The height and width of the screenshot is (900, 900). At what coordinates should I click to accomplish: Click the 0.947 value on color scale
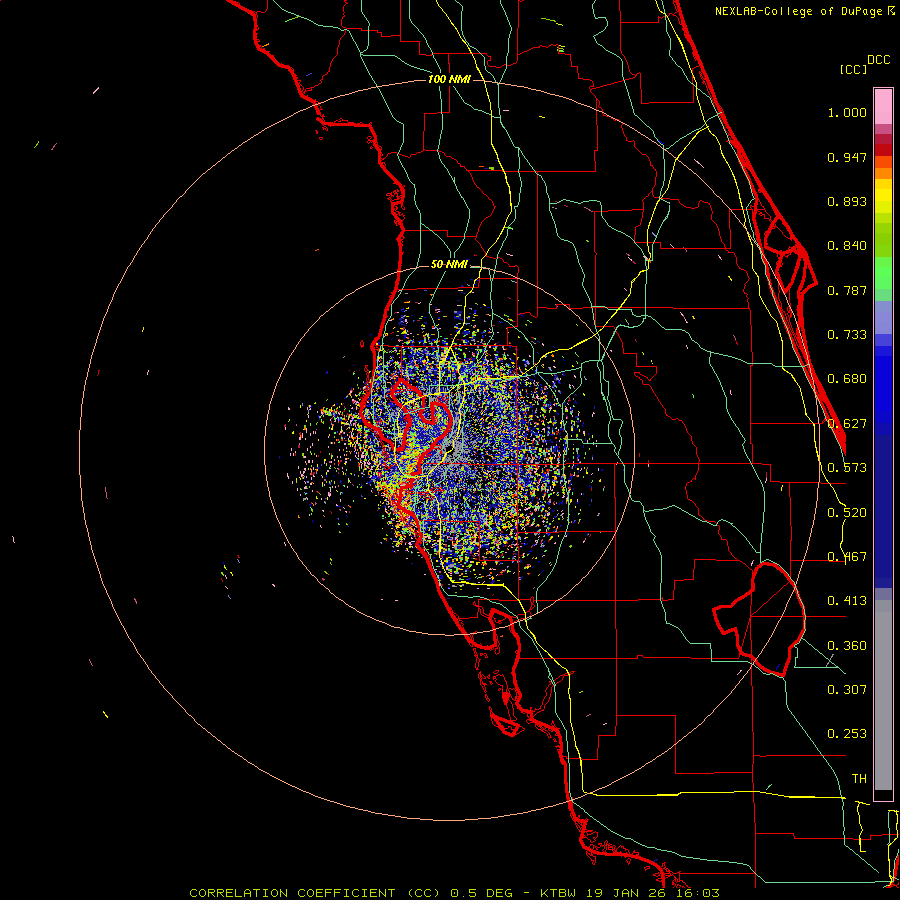point(847,157)
